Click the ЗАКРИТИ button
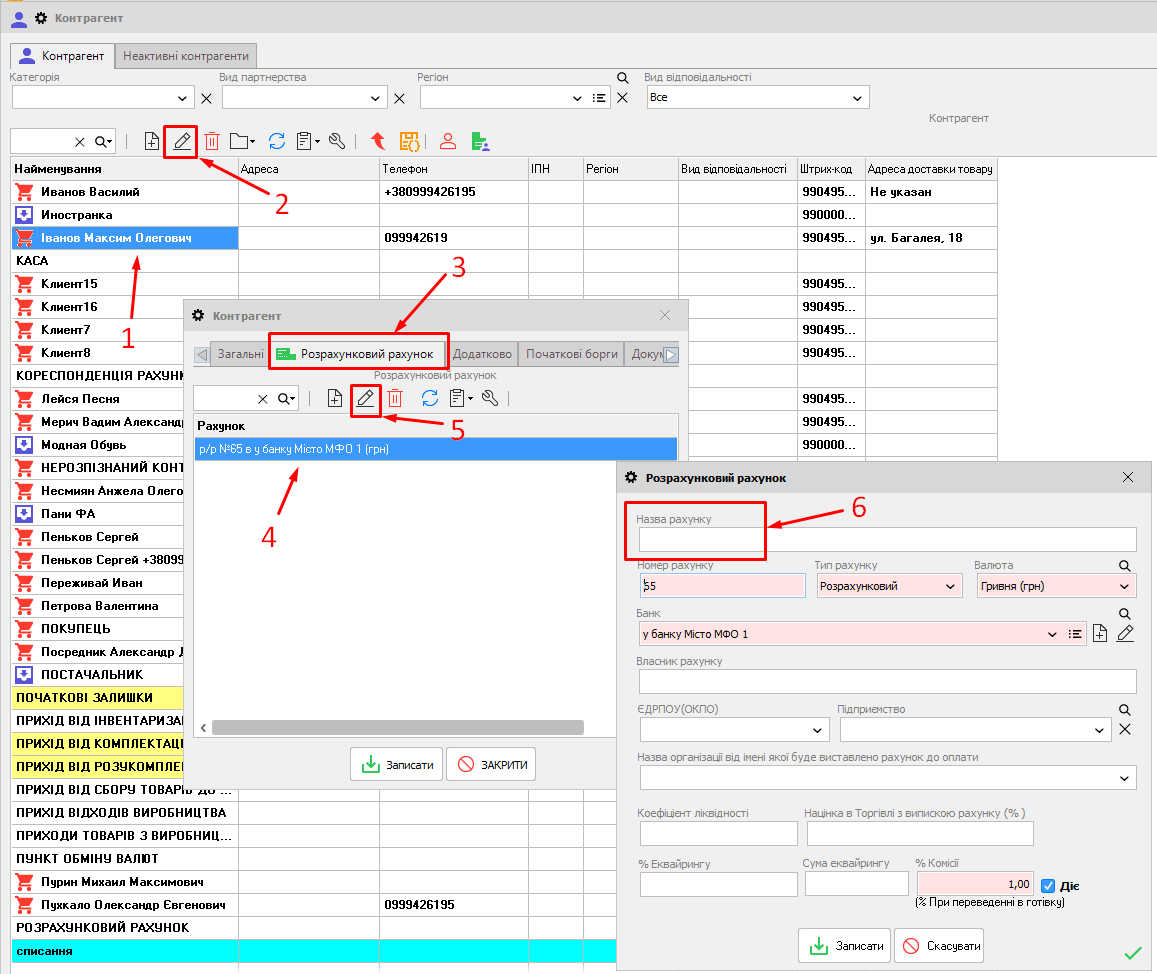Image resolution: width=1157 pixels, height=974 pixels. tap(491, 765)
